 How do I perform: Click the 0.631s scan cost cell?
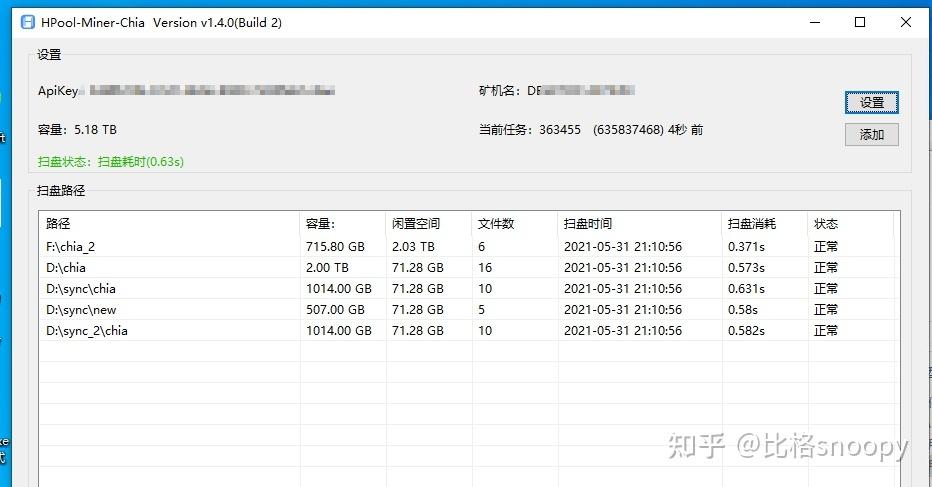pyautogui.click(x=747, y=288)
